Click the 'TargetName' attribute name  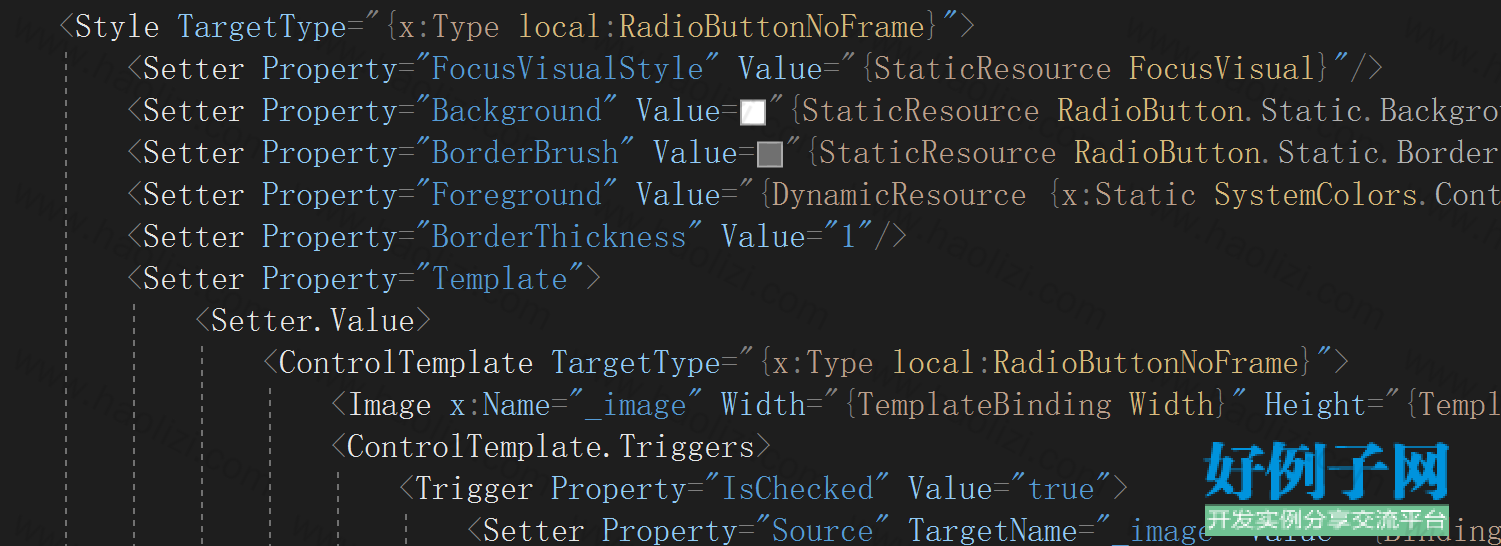[x=993, y=531]
